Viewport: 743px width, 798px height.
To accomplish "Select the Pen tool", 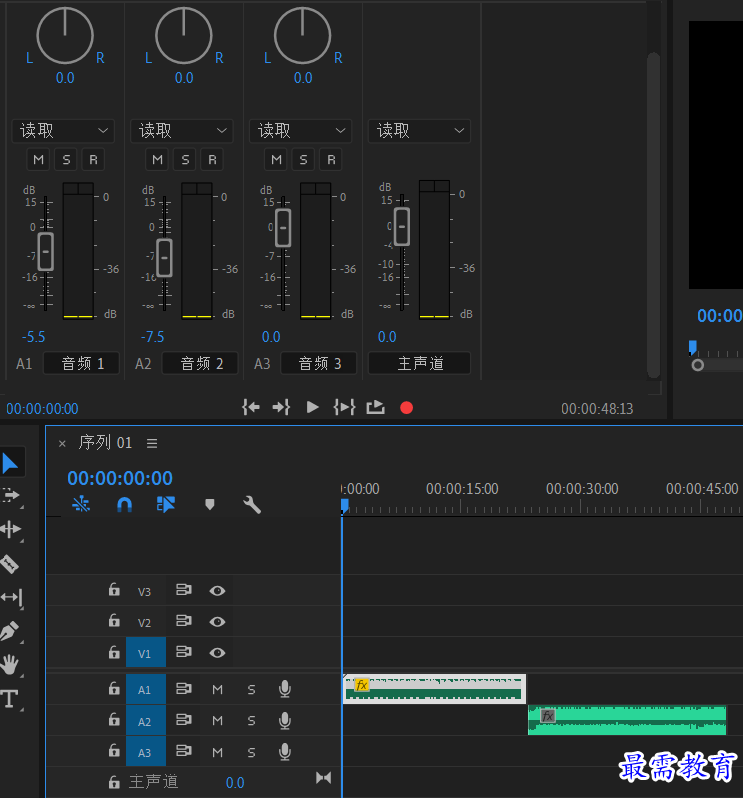I will point(10,631).
